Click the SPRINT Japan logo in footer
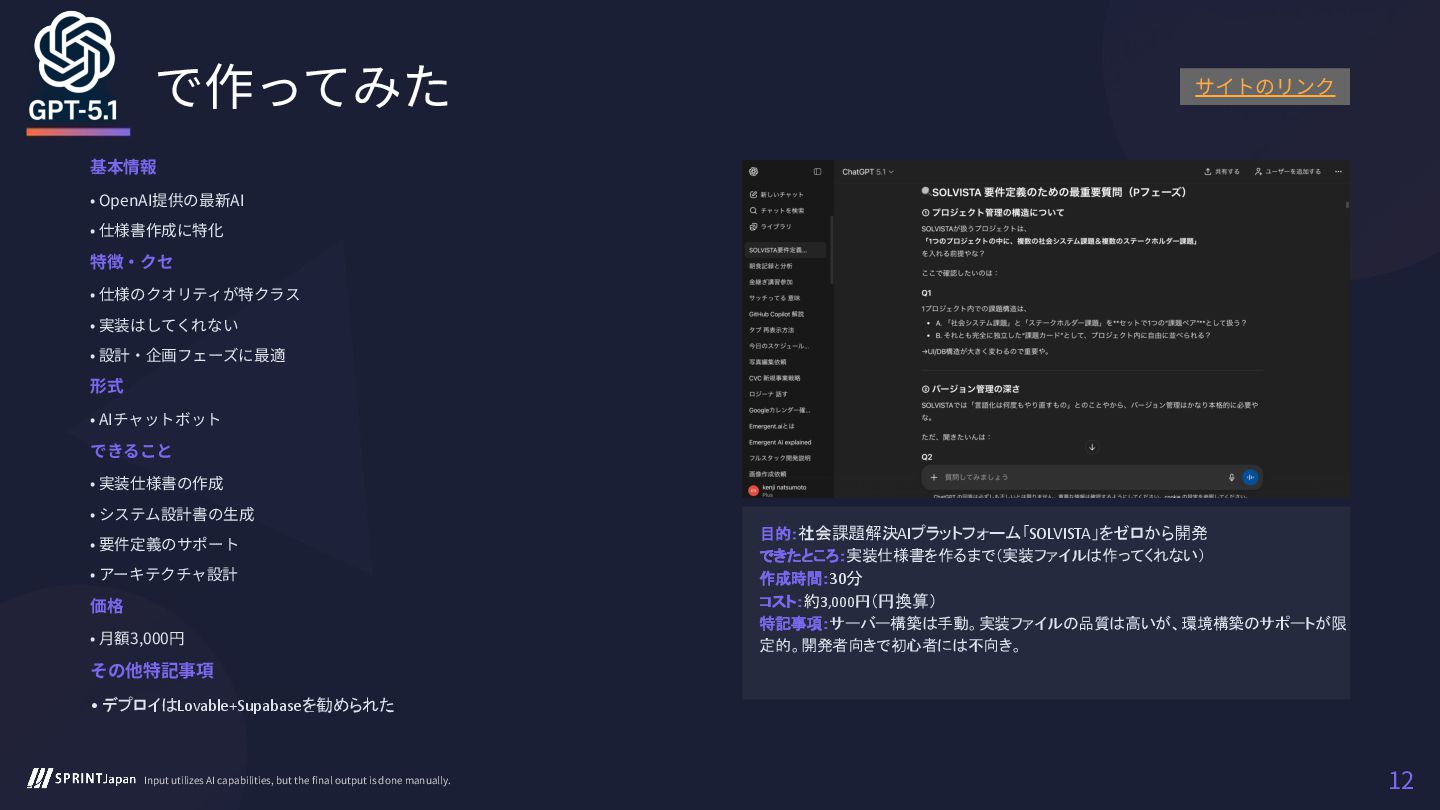The height and width of the screenshot is (810, 1440). click(82, 778)
